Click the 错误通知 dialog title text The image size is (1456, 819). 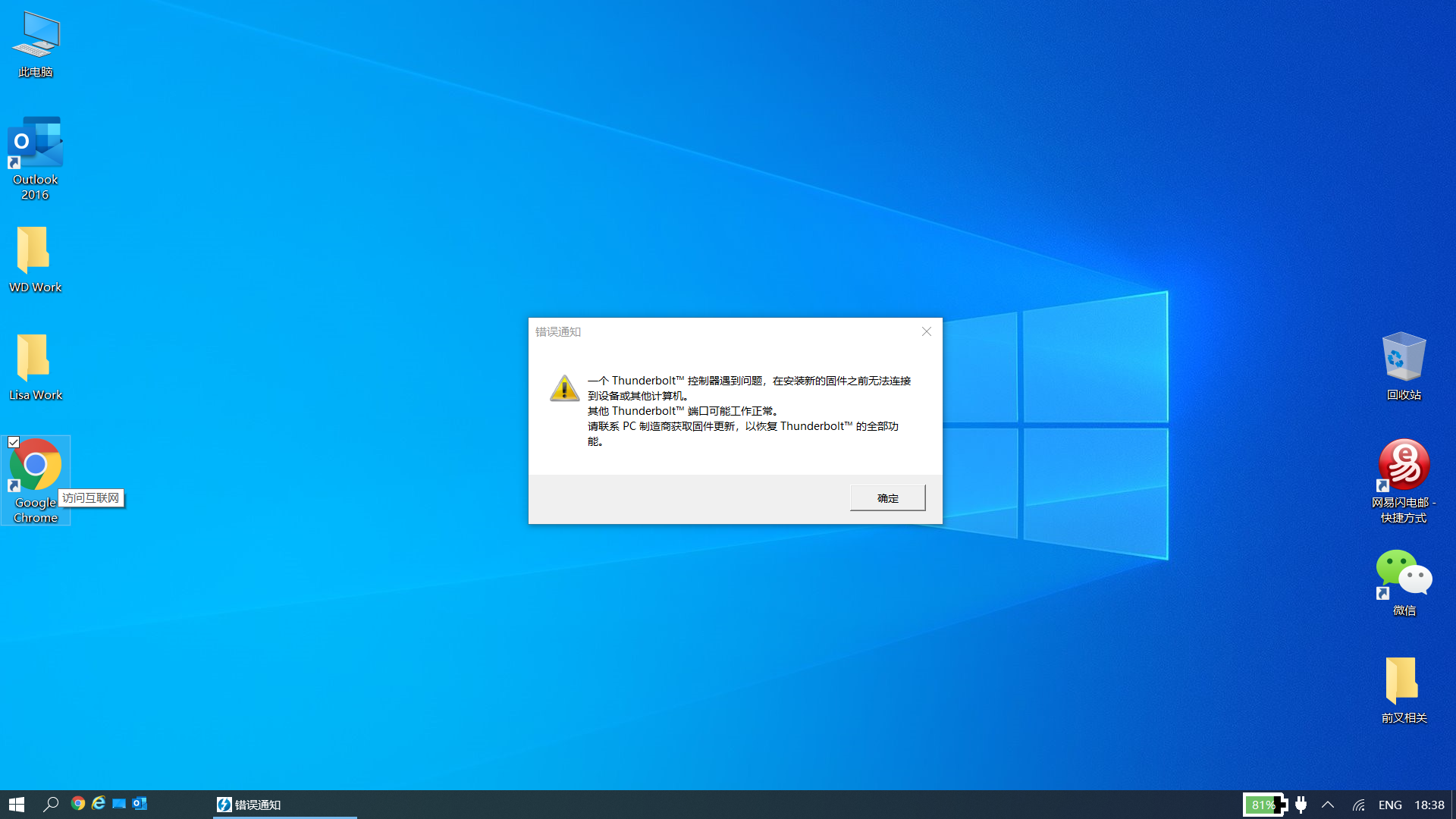(558, 331)
